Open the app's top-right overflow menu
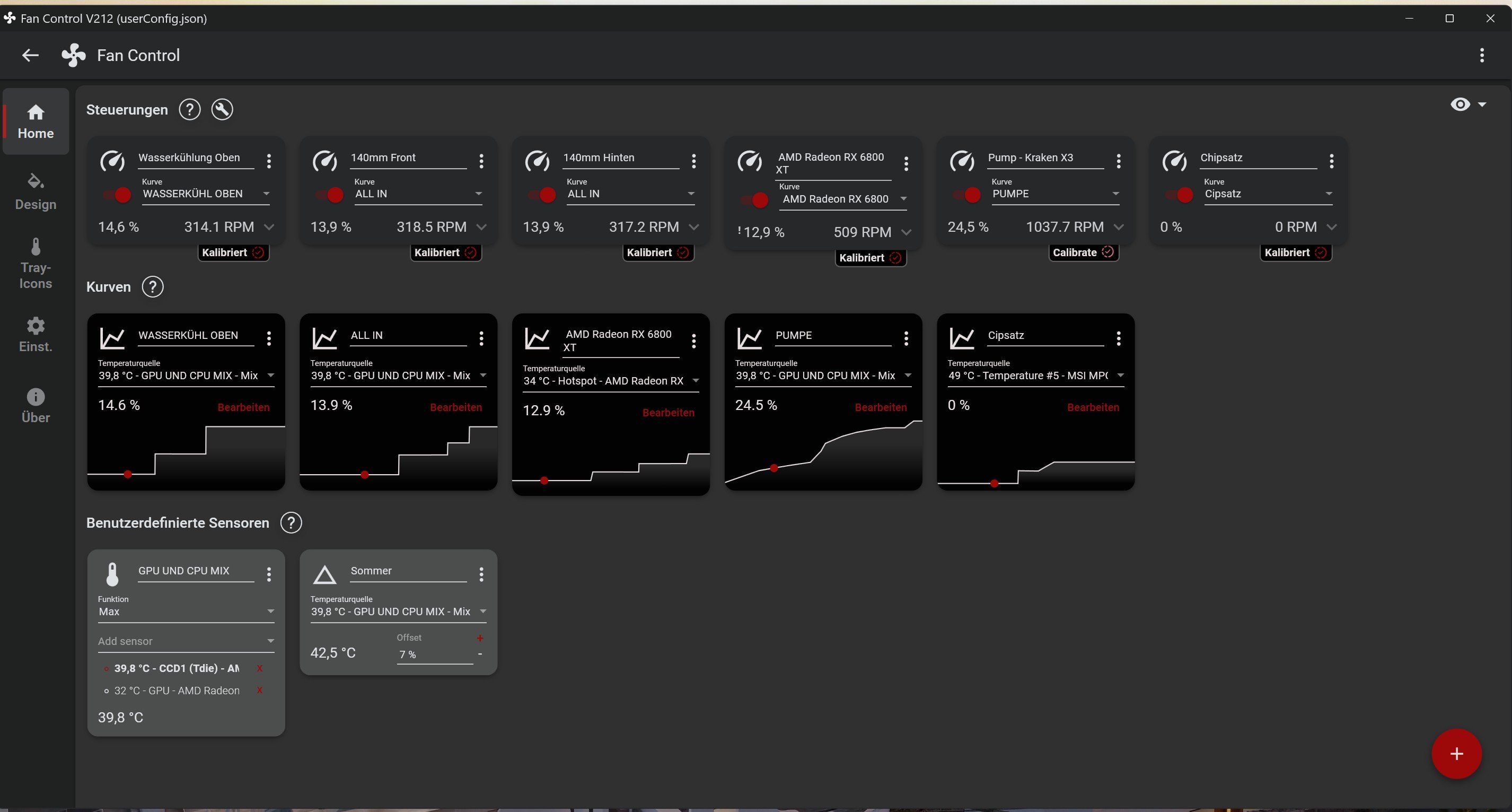The width and height of the screenshot is (1512, 812). (1482, 55)
